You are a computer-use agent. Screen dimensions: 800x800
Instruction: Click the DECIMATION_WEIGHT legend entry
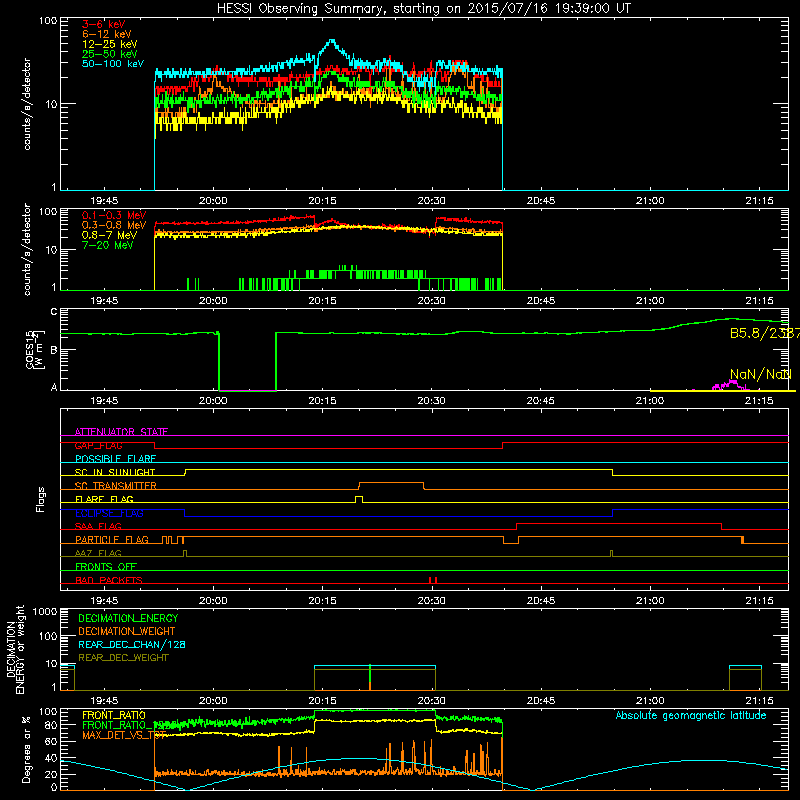click(x=127, y=631)
